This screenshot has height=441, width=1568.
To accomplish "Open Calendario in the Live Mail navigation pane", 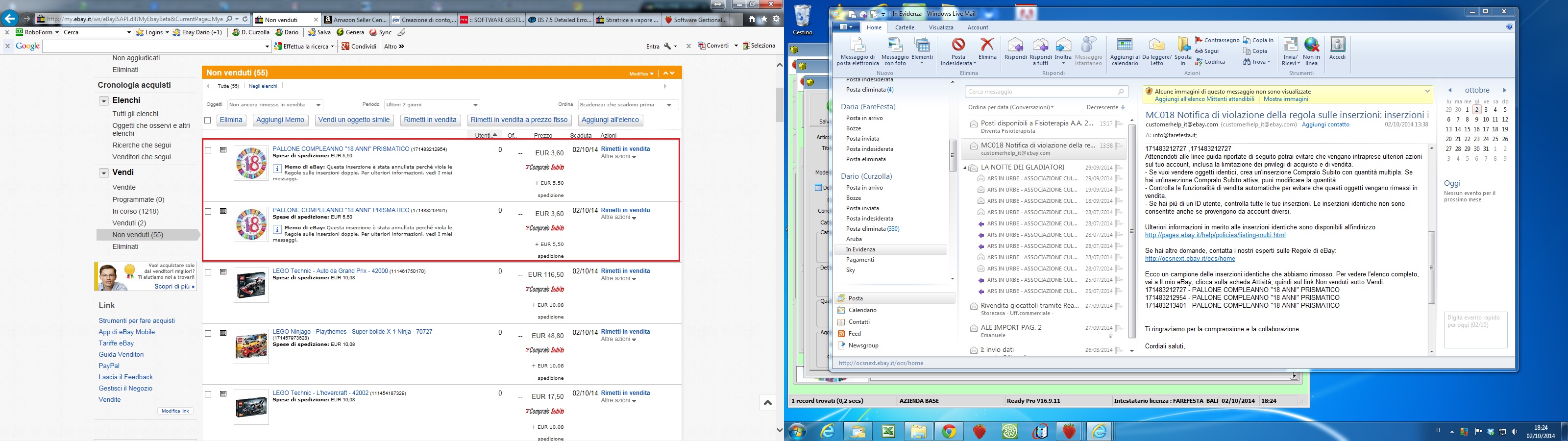I will pos(857,310).
